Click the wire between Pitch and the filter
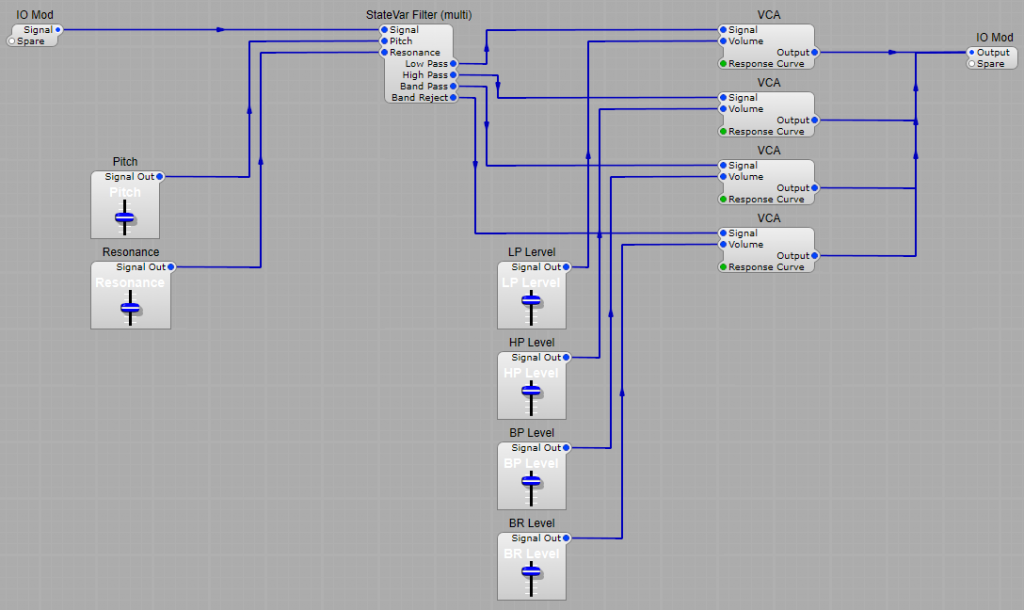The image size is (1024, 610). pyautogui.click(x=247, y=120)
